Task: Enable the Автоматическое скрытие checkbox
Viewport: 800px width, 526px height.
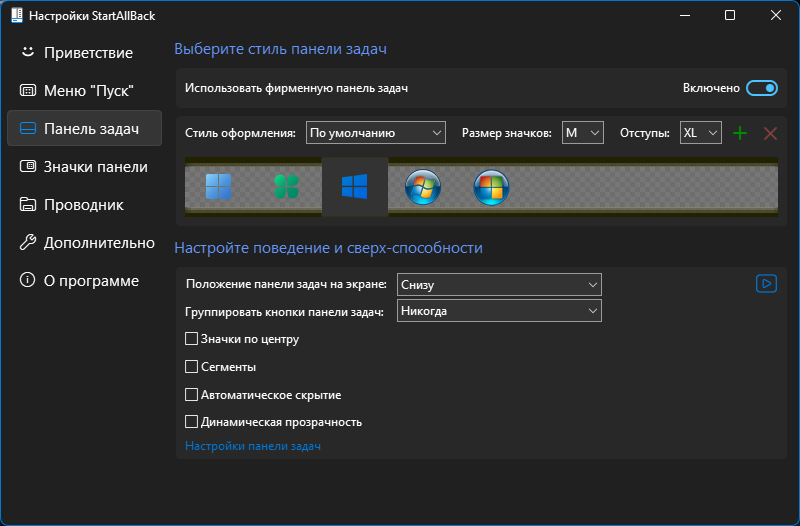Action: (x=191, y=394)
